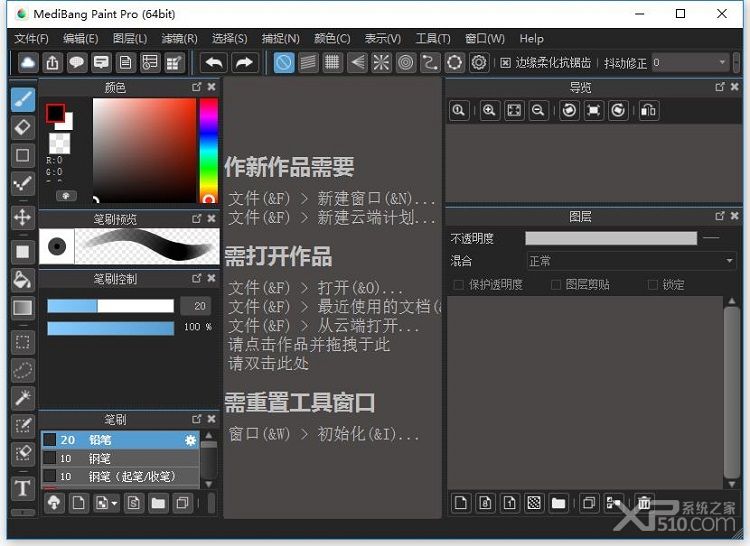Select the Shape rectangle tool
This screenshot has height=546, width=750.
(23, 155)
